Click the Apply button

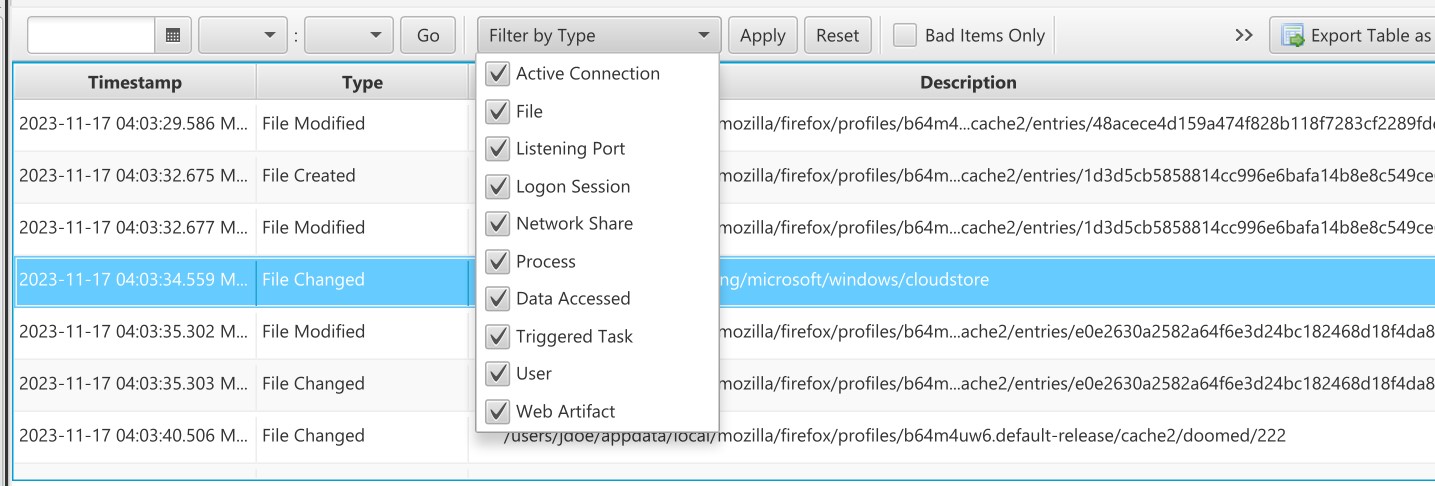click(763, 35)
